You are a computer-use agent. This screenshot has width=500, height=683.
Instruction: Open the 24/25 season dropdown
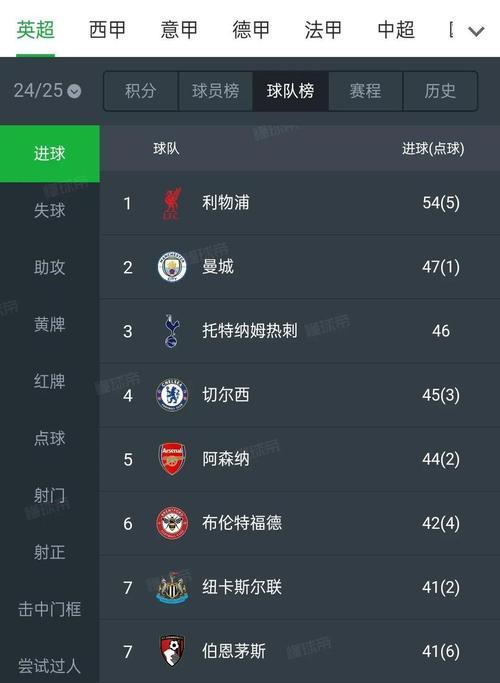[x=47, y=91]
